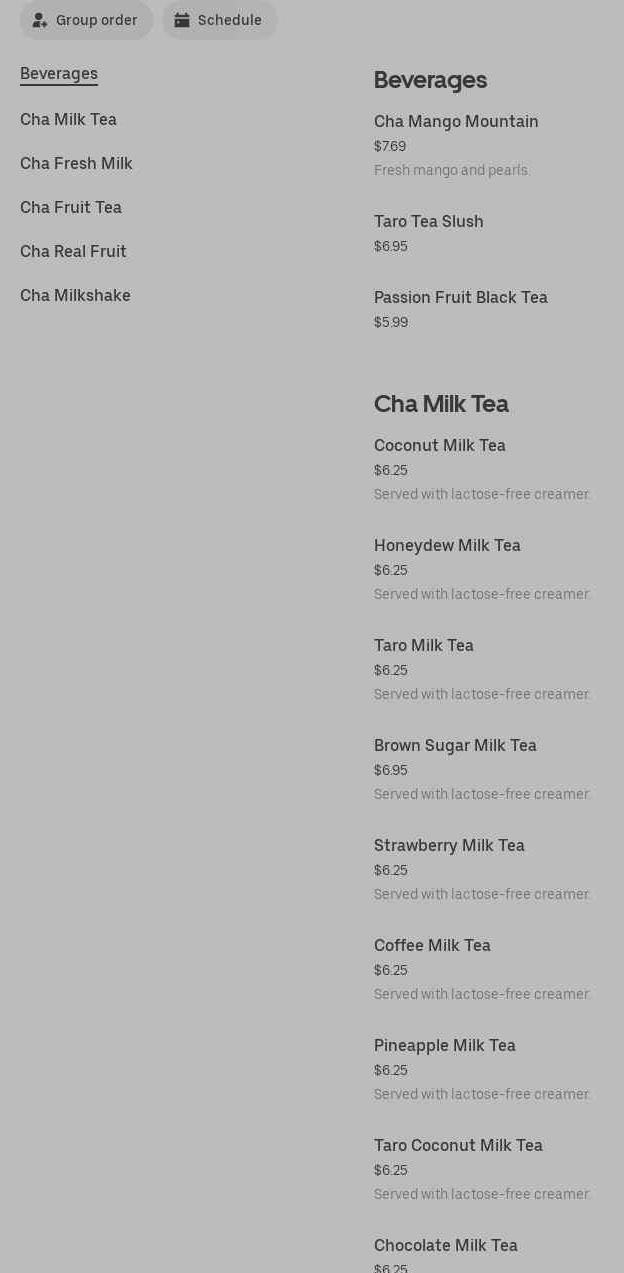Select Beverages in the category menu
The width and height of the screenshot is (624, 1273).
point(59,74)
